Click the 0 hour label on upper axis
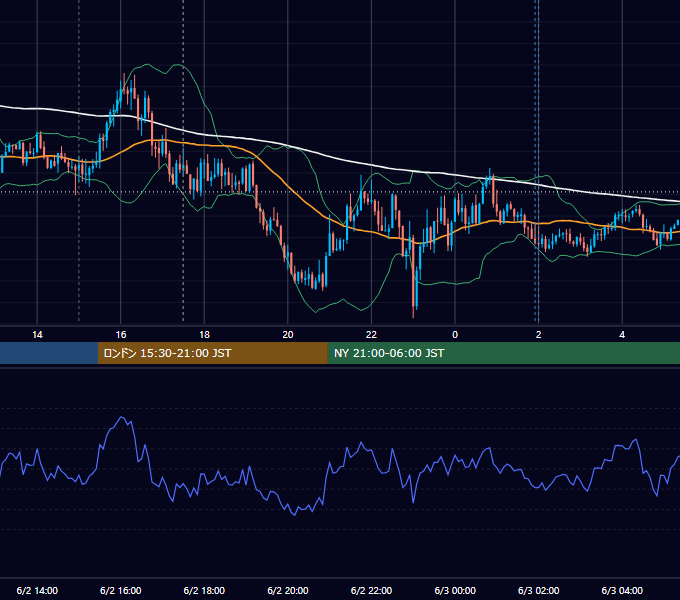The image size is (680, 600). click(455, 335)
